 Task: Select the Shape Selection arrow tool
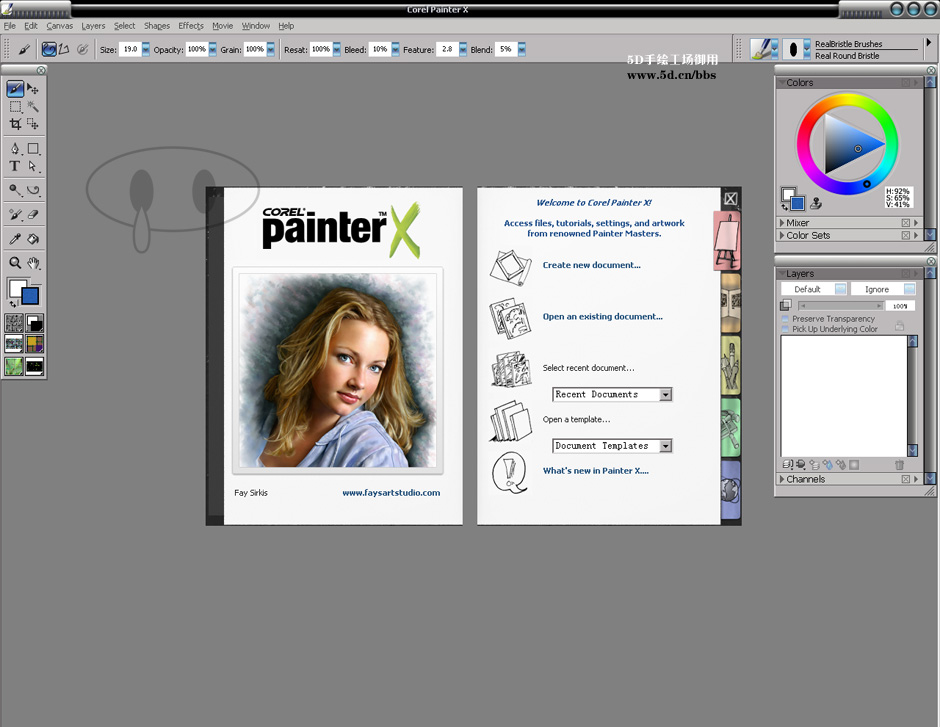[x=33, y=166]
